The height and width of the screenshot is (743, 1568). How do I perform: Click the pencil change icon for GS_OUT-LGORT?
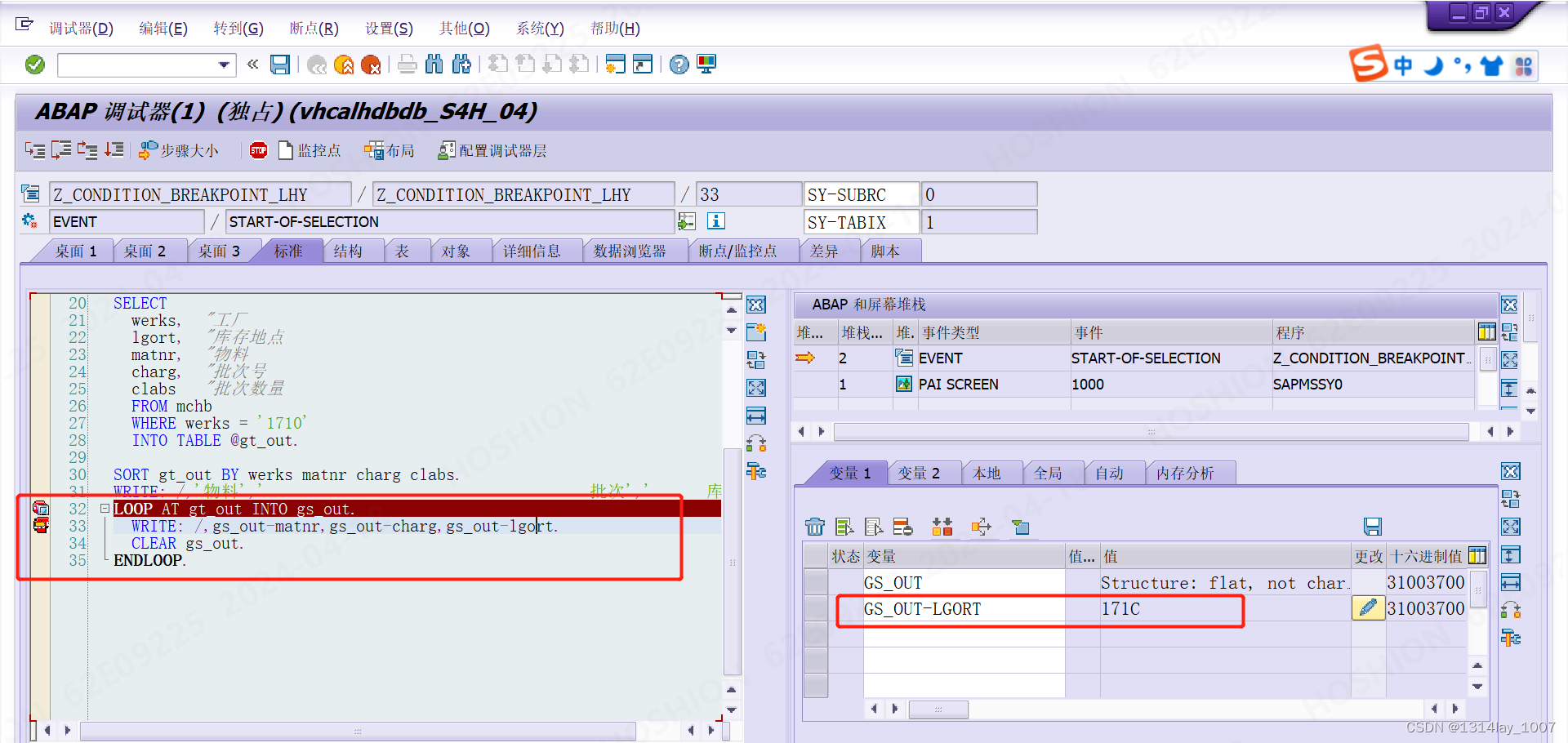[x=1368, y=608]
